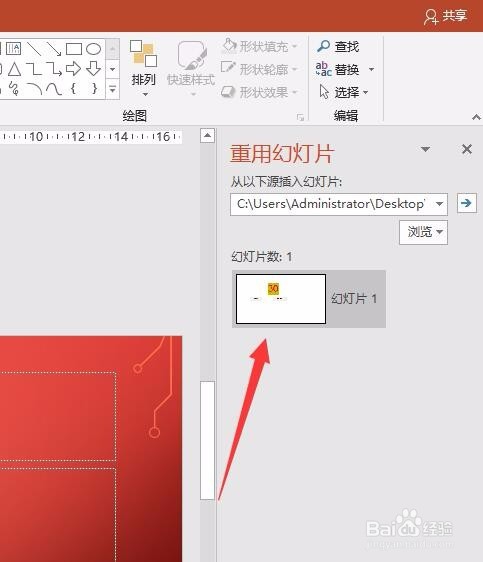Click the slide vertical scrollbar thumb
This screenshot has width=483, height=562.
pyautogui.click(x=207, y=440)
